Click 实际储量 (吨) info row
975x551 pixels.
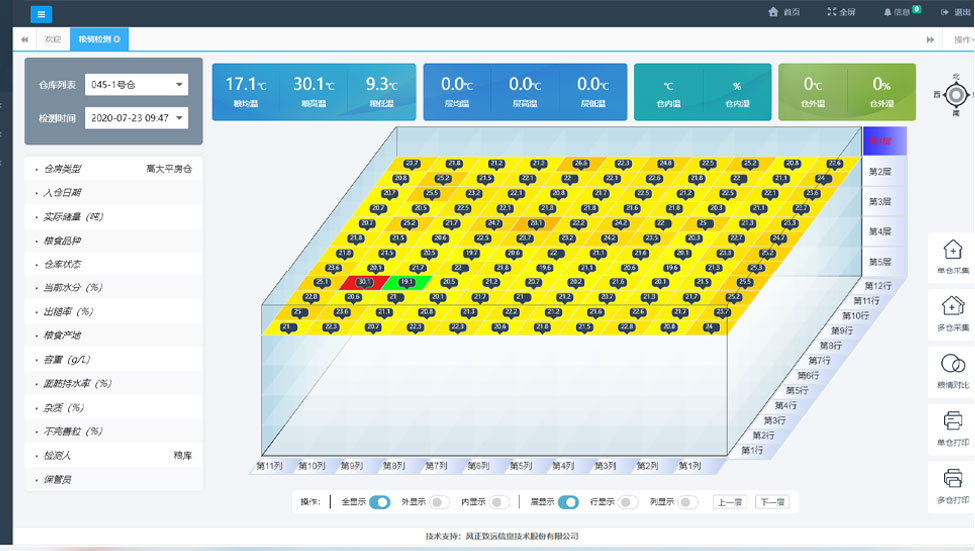tap(114, 216)
